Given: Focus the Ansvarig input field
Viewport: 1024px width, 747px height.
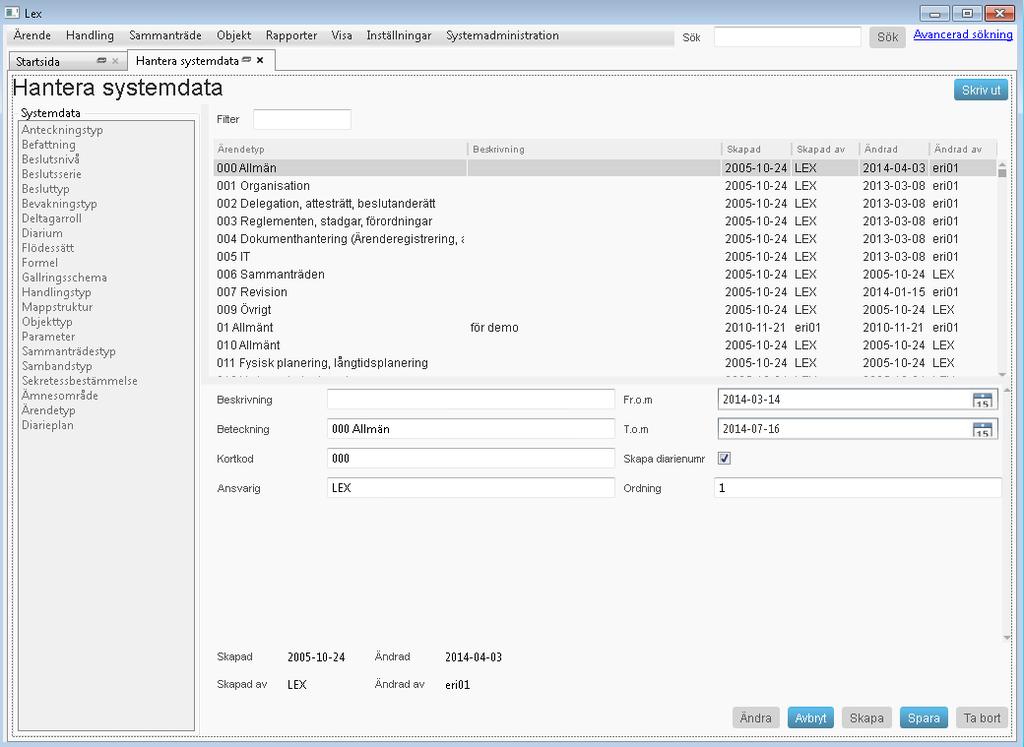Looking at the screenshot, I should click(x=470, y=488).
